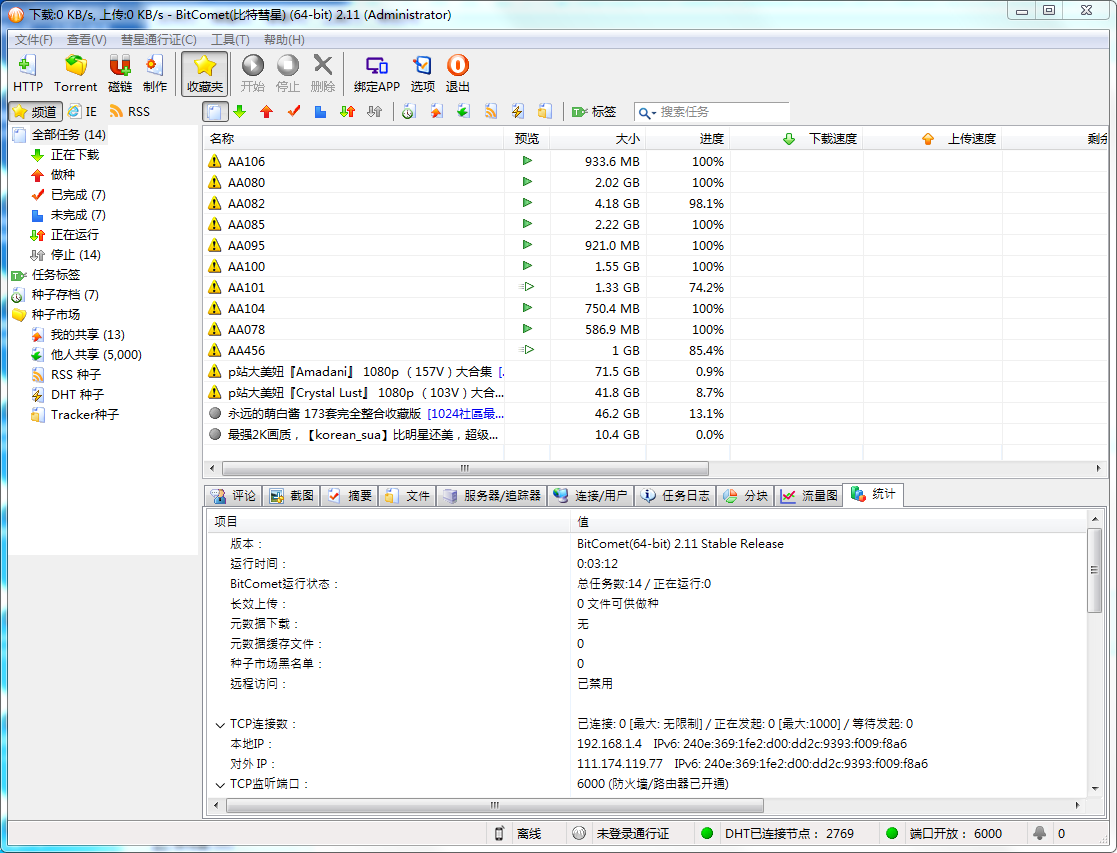This screenshot has height=853, width=1117.
Task: Click DHT torrents lightning icon in toolbar
Action: click(x=517, y=111)
